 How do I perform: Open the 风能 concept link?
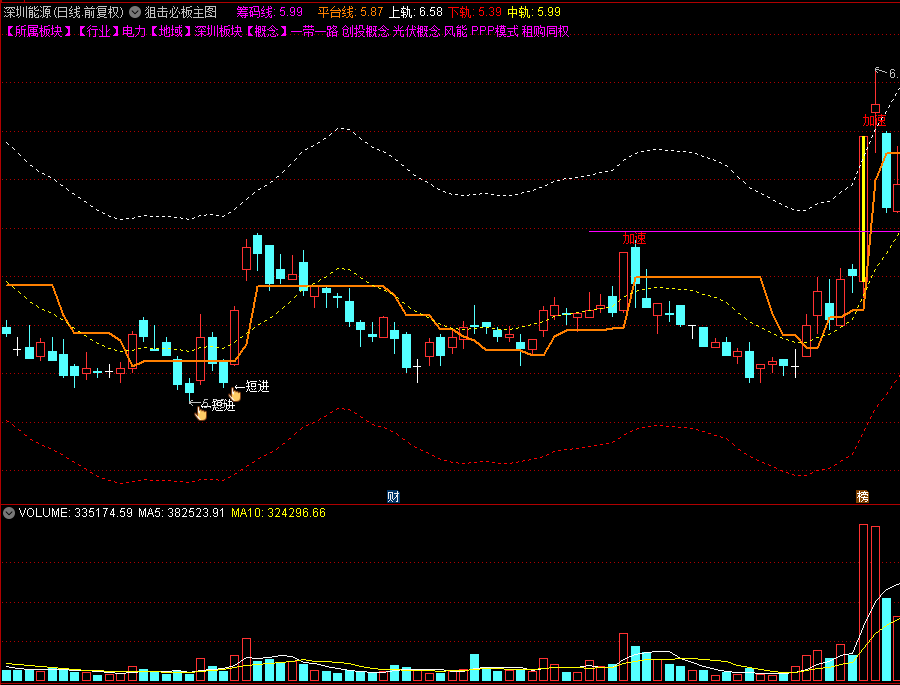pyautogui.click(x=456, y=32)
